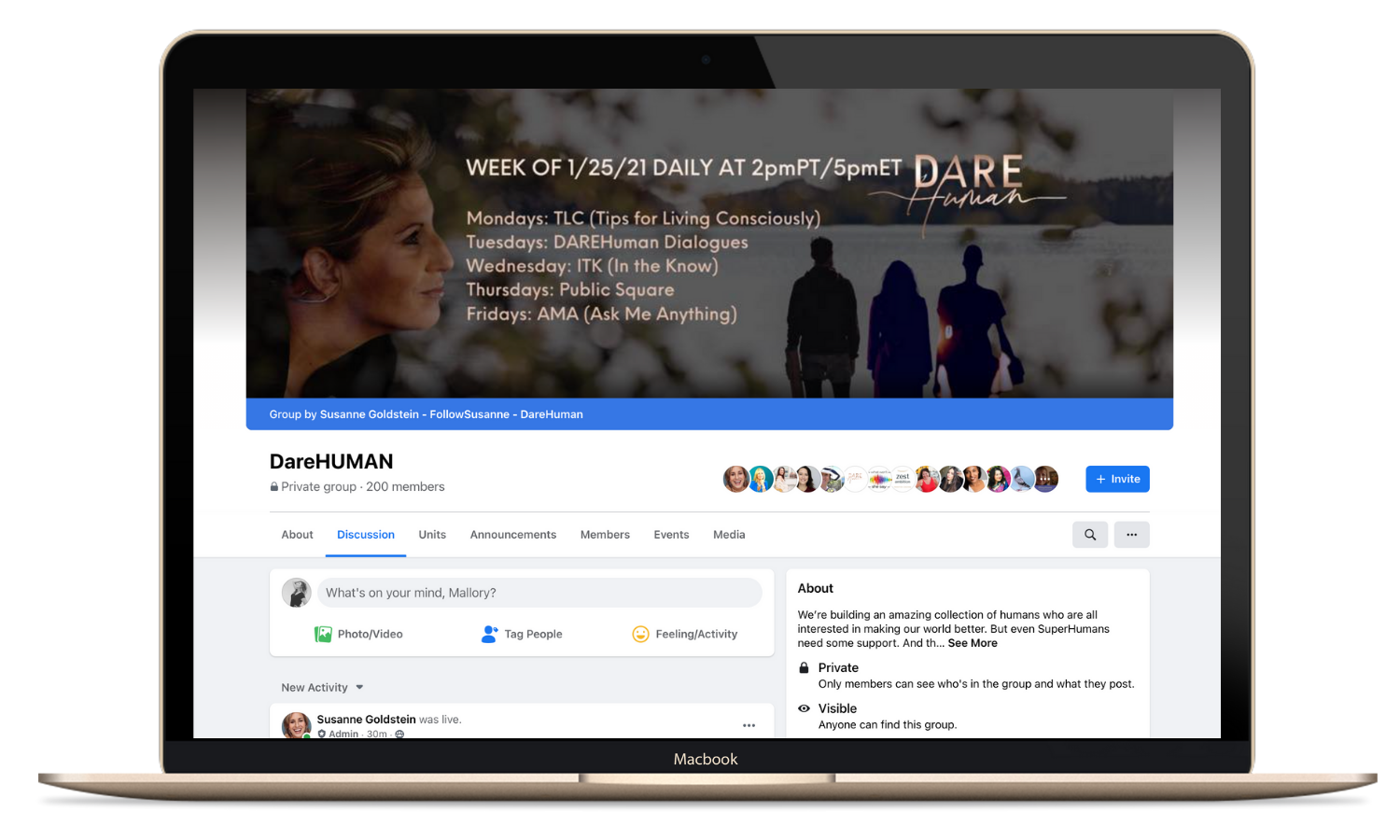
Task: Click the Private group lock icon under title
Action: 274,486
